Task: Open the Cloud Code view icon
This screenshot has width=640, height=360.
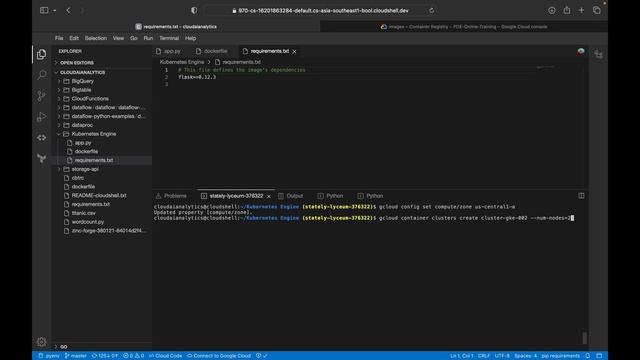Action: (x=41, y=138)
